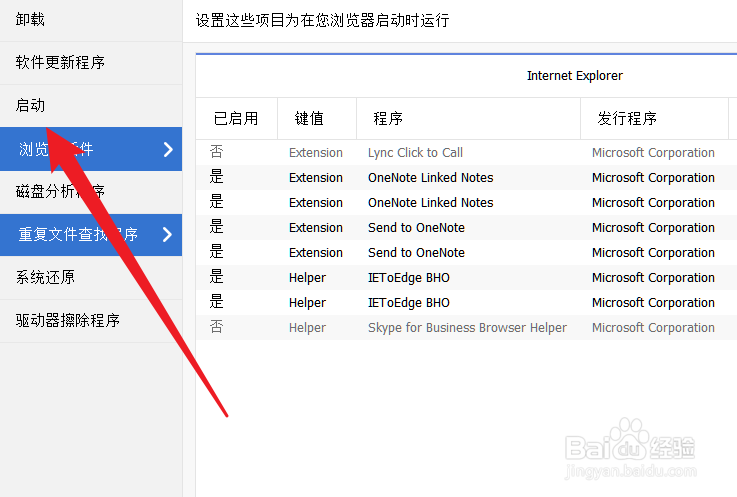Click the chevron beside 重复文件查找程序
The height and width of the screenshot is (497, 737).
(167, 234)
